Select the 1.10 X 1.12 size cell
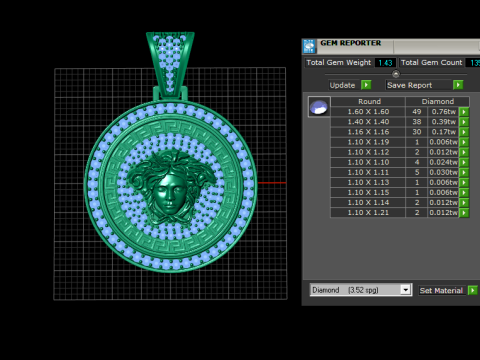 (368, 152)
